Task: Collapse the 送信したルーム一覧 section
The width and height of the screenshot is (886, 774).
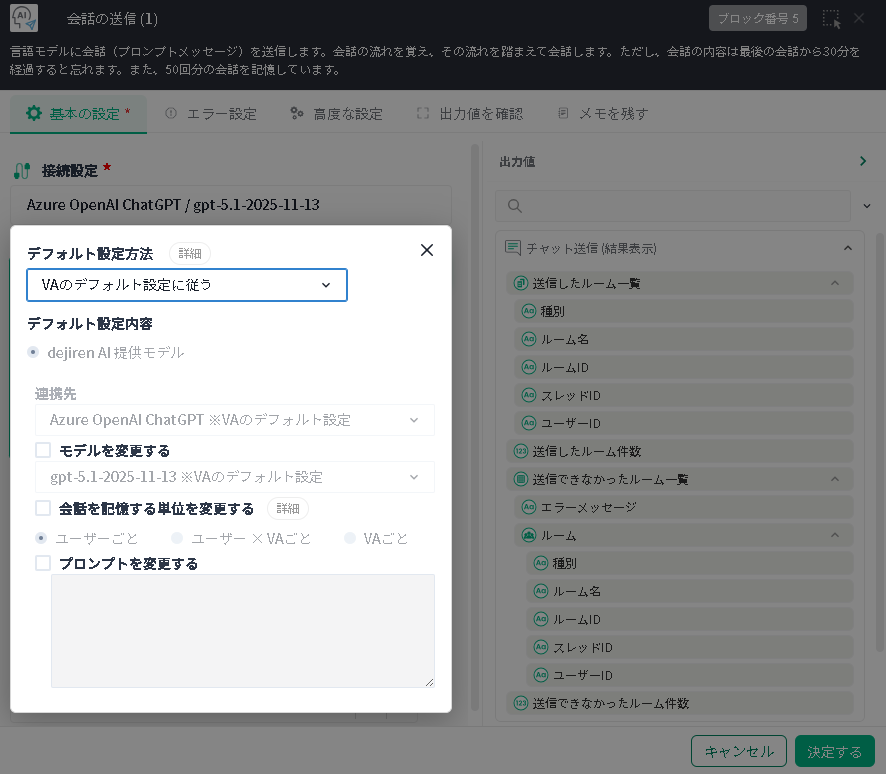Action: 835,283
